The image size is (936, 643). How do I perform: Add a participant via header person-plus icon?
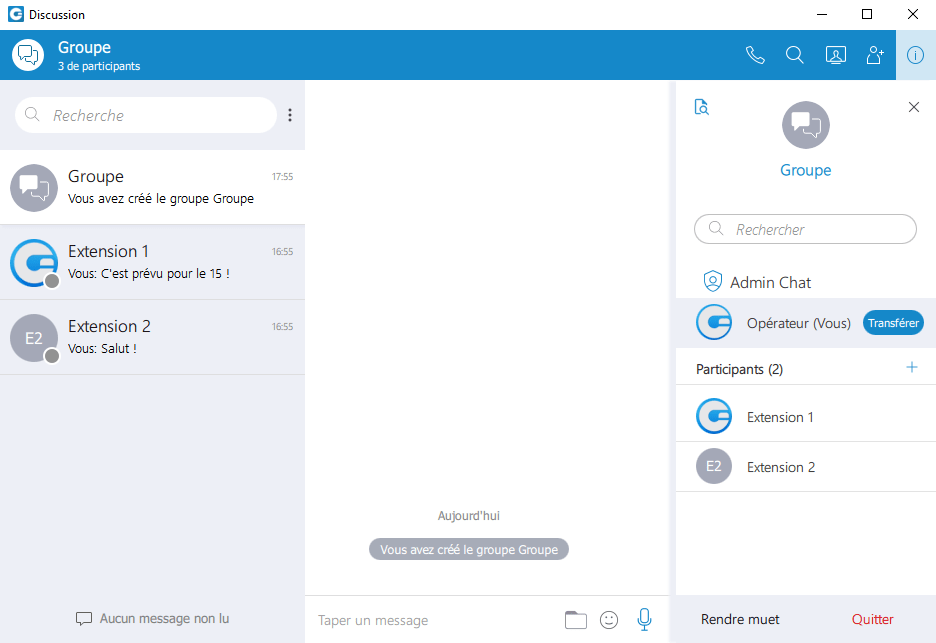point(875,55)
